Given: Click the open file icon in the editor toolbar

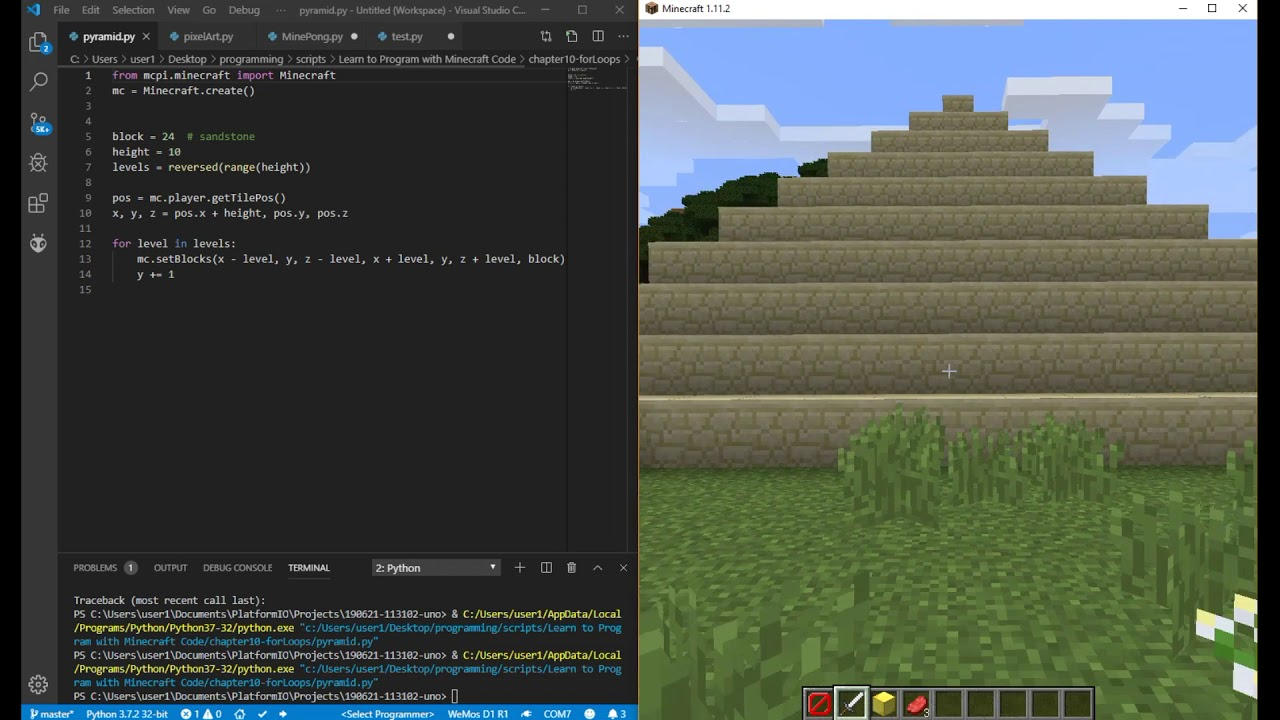Looking at the screenshot, I should pyautogui.click(x=571, y=36).
